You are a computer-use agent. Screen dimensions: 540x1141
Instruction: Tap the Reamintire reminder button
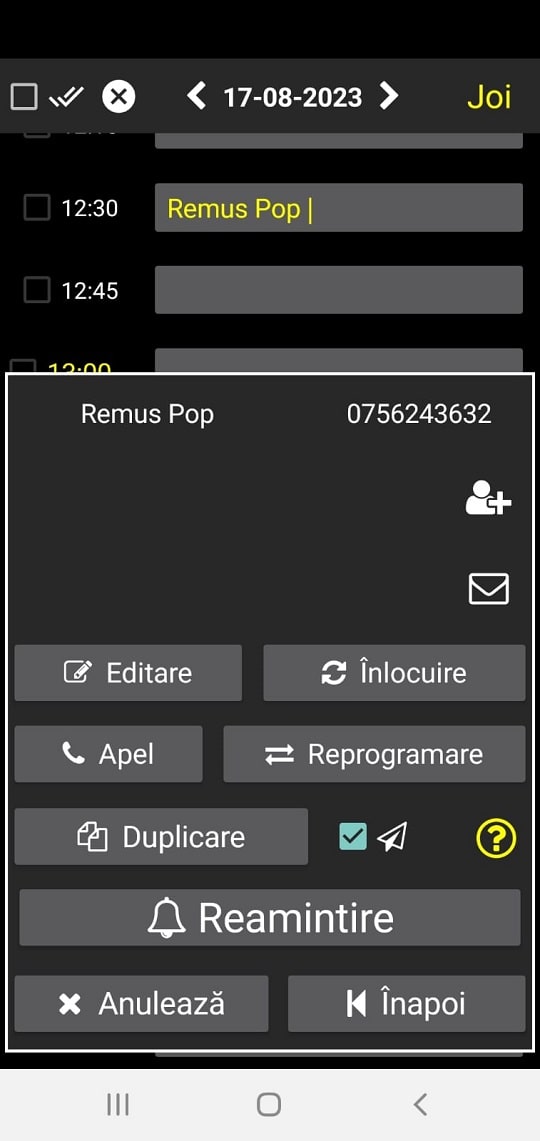(270, 918)
